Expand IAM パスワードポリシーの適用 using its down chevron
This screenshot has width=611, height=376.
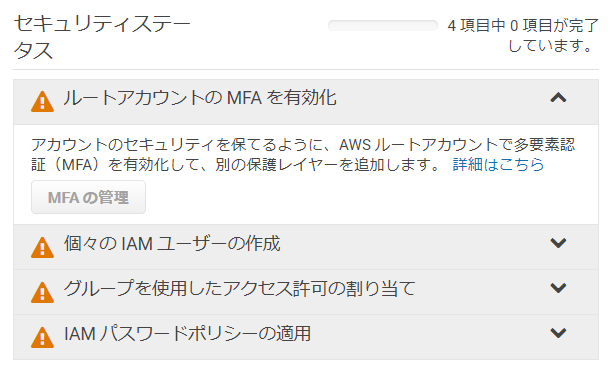[x=558, y=333]
